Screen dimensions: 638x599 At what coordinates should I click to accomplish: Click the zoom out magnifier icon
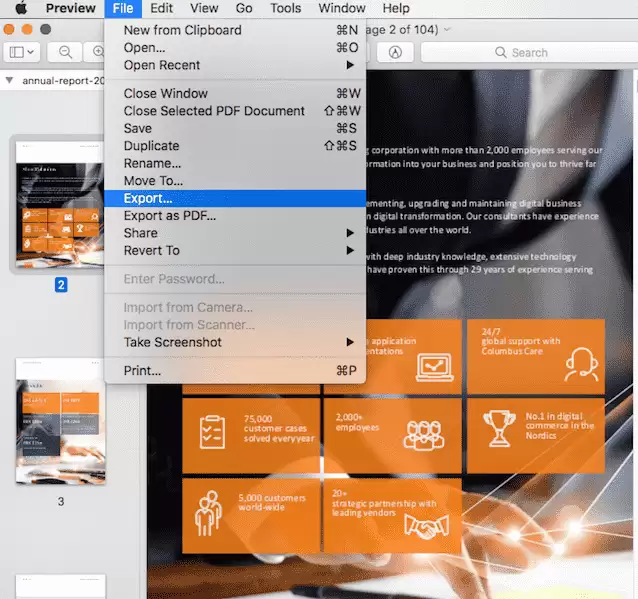click(x=66, y=51)
